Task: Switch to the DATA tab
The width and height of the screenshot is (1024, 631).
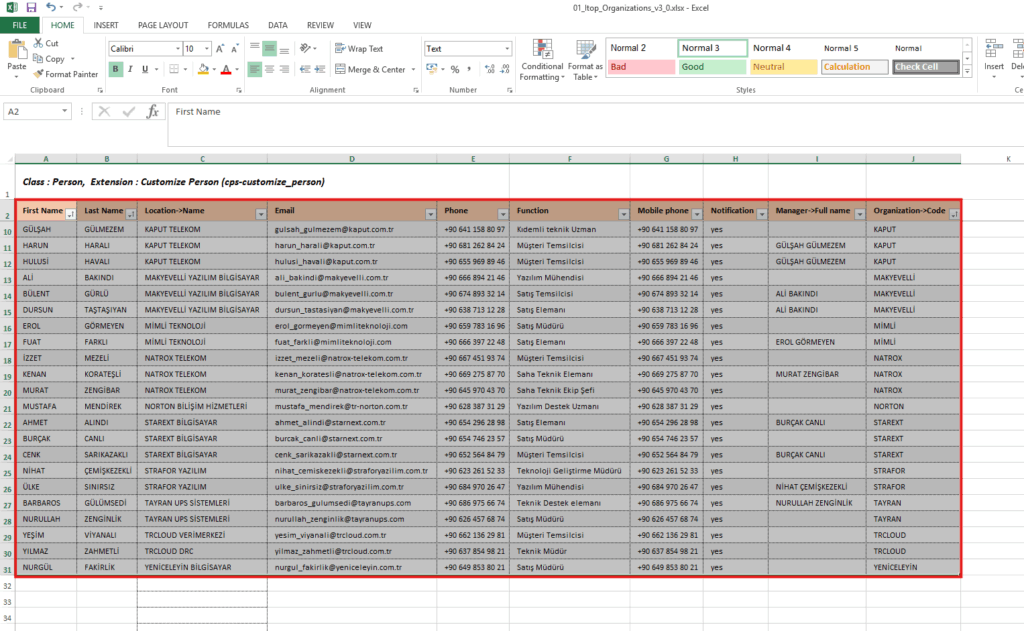Action: (x=278, y=25)
